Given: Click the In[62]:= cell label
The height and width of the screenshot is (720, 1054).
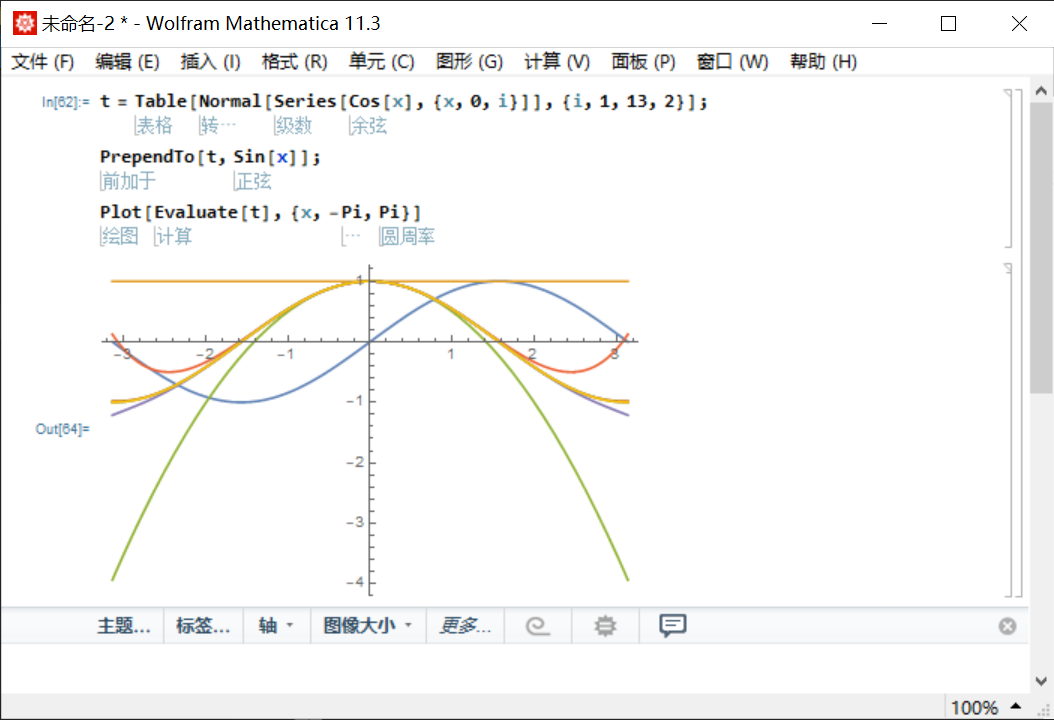Looking at the screenshot, I should 65,102.
